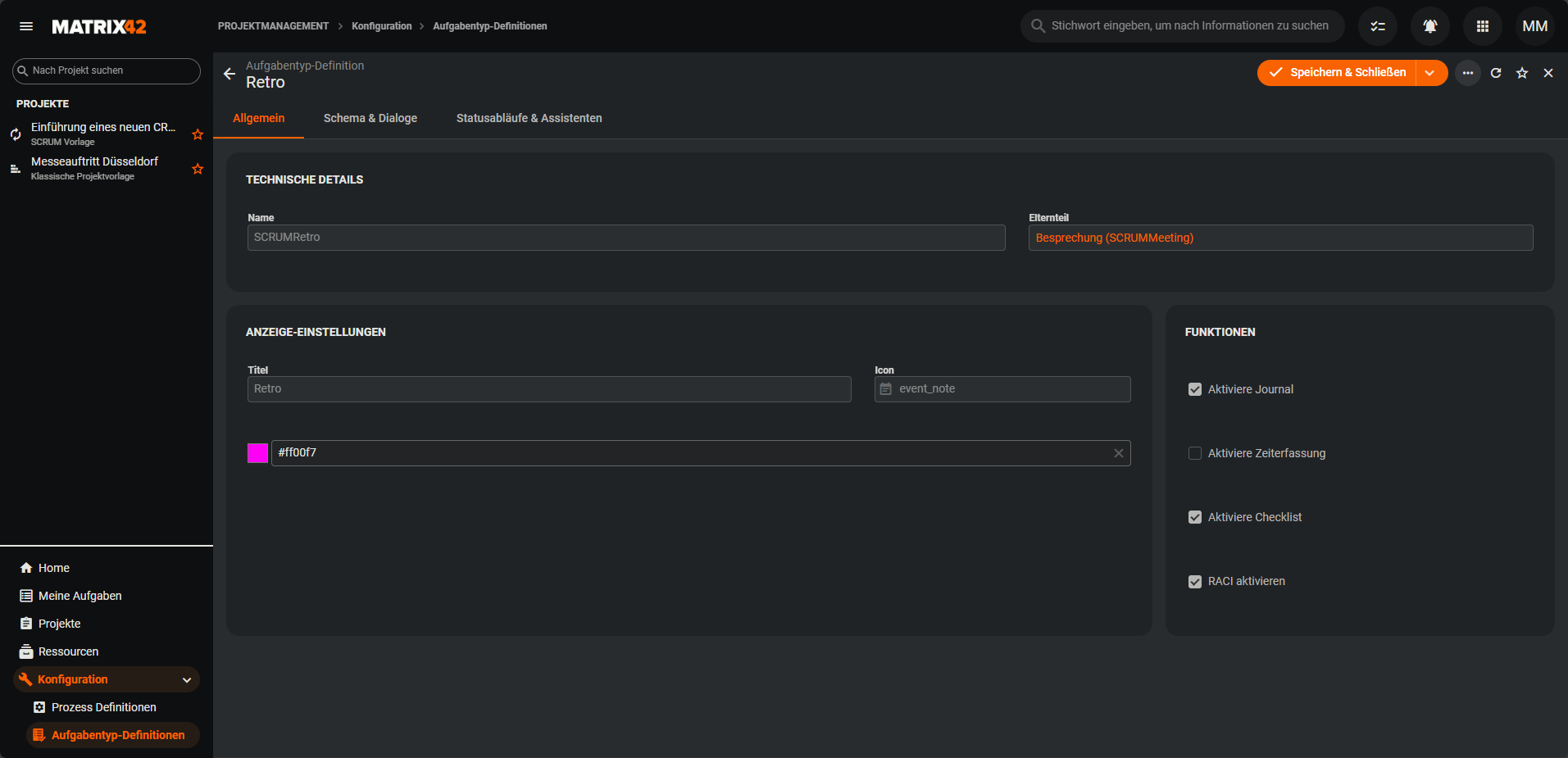Mark Retro definition as favorite with star
Image resolution: width=1568 pixels, height=758 pixels.
[1521, 73]
